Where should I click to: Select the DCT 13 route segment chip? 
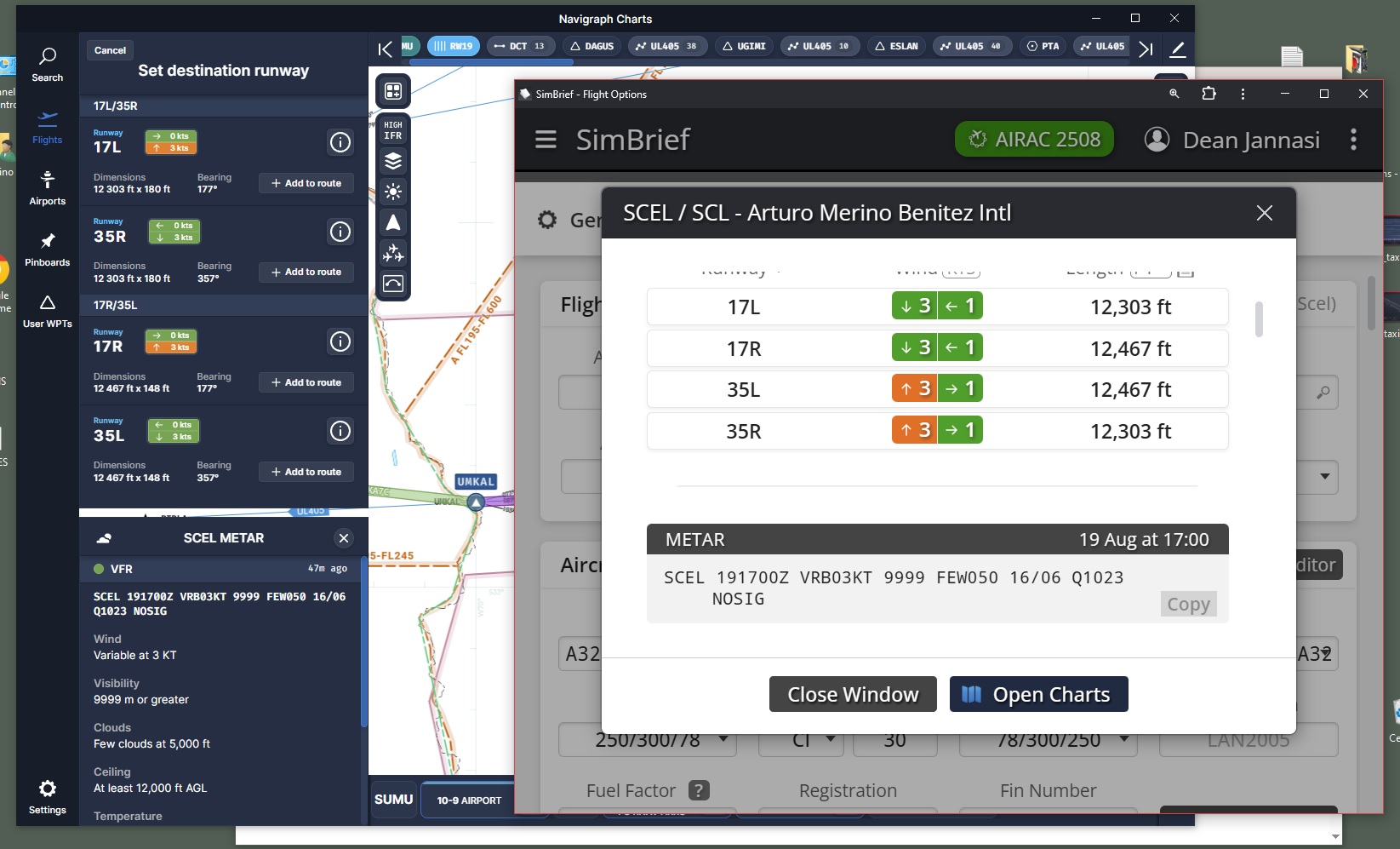point(521,46)
